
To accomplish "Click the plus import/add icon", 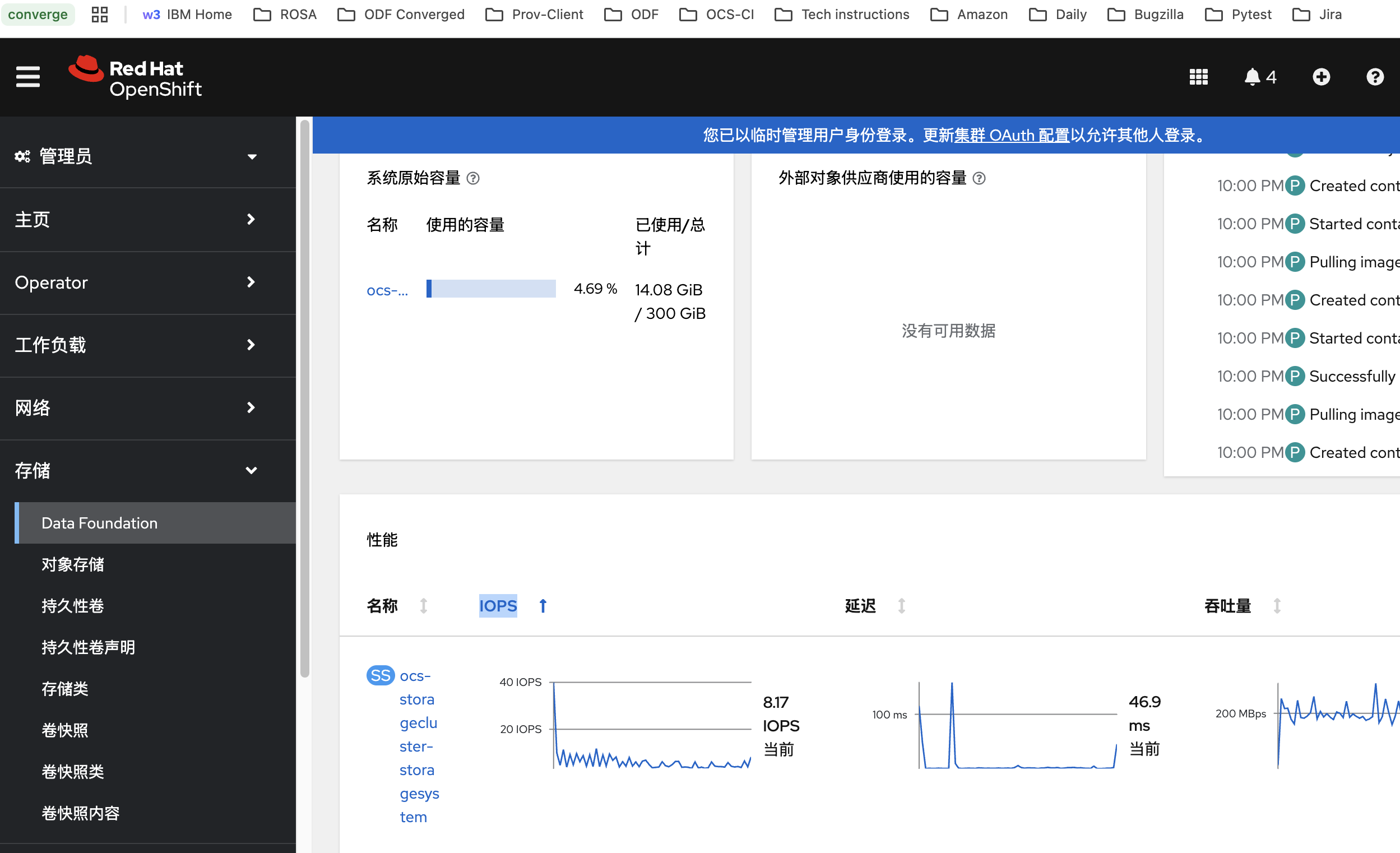I will click(1321, 77).
